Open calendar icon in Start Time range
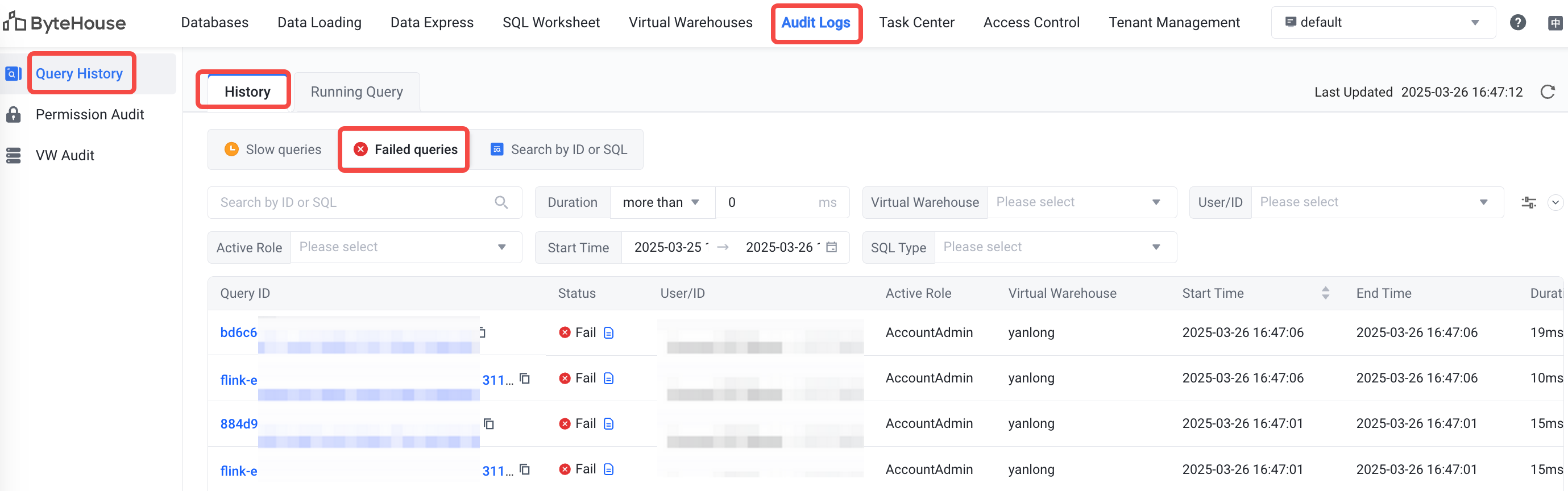 pyautogui.click(x=832, y=247)
